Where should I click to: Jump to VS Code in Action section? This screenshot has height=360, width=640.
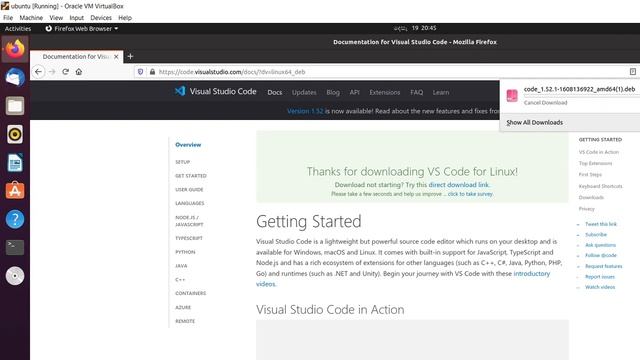click(x=599, y=152)
